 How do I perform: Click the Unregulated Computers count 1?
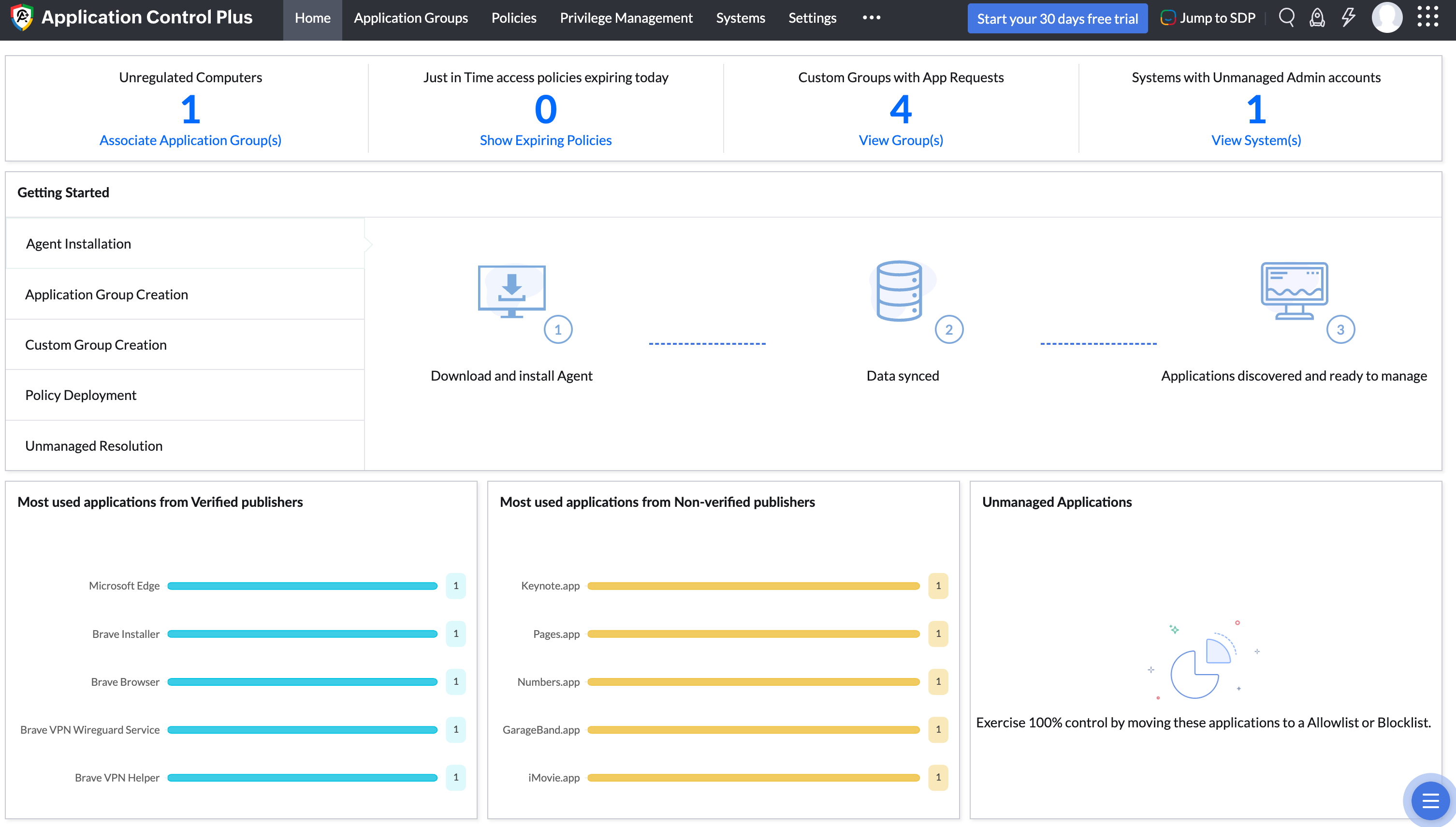coord(191,109)
